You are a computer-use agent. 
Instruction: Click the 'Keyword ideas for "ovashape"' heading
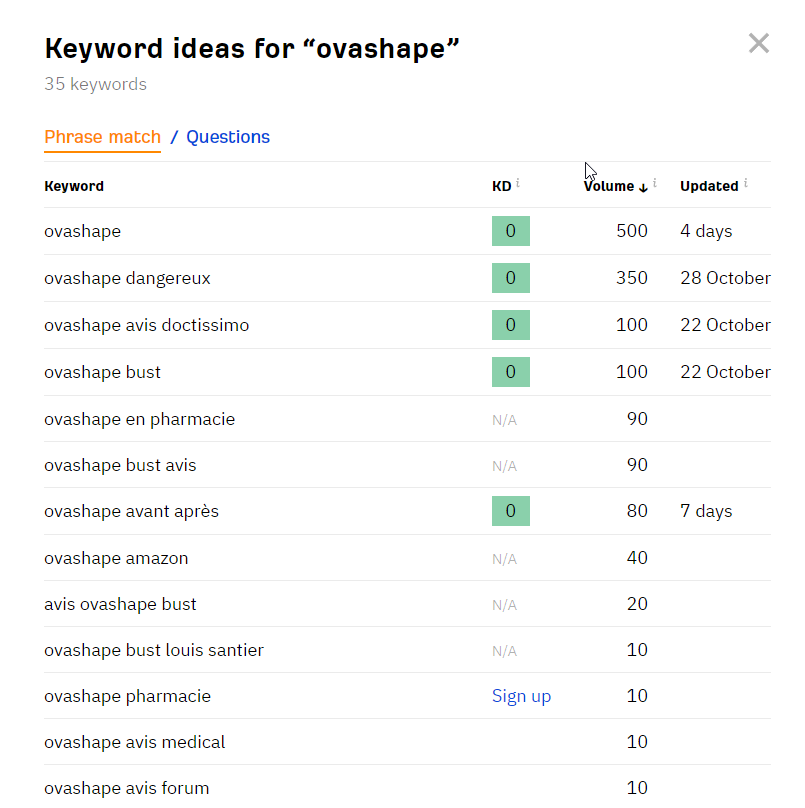click(251, 49)
